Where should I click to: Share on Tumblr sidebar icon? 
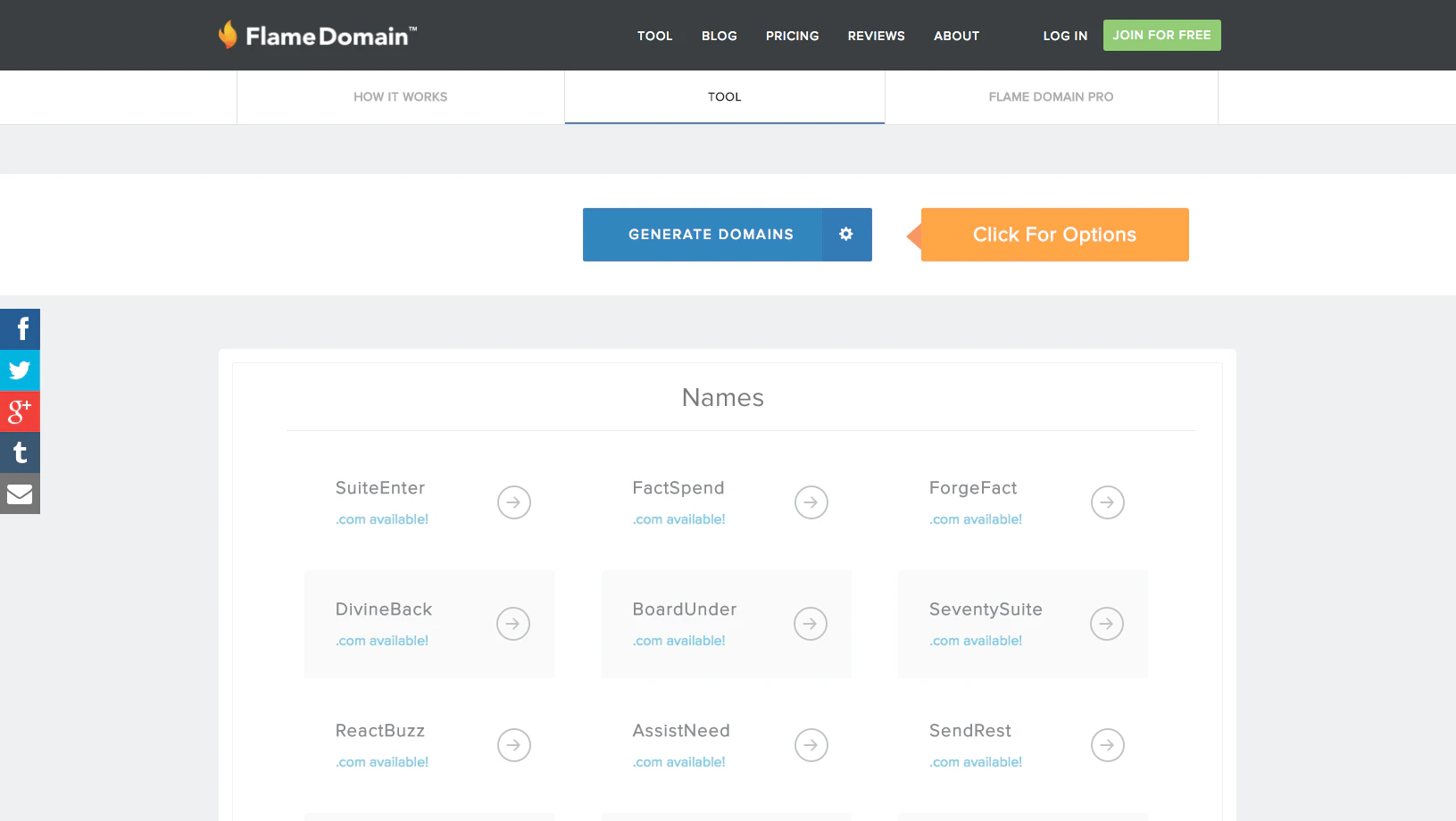coord(20,452)
